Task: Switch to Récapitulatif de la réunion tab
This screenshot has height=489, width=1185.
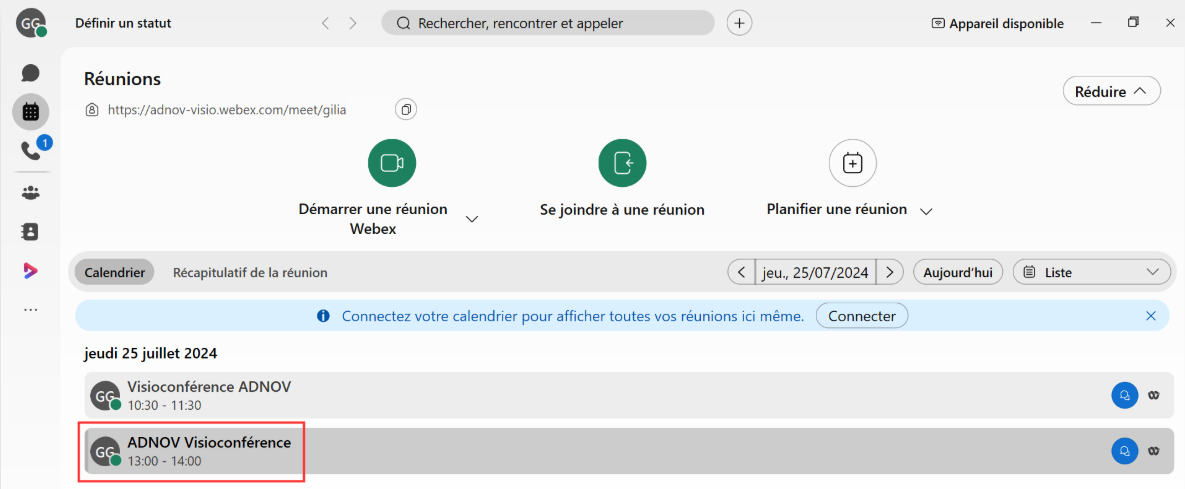Action: 250,272
